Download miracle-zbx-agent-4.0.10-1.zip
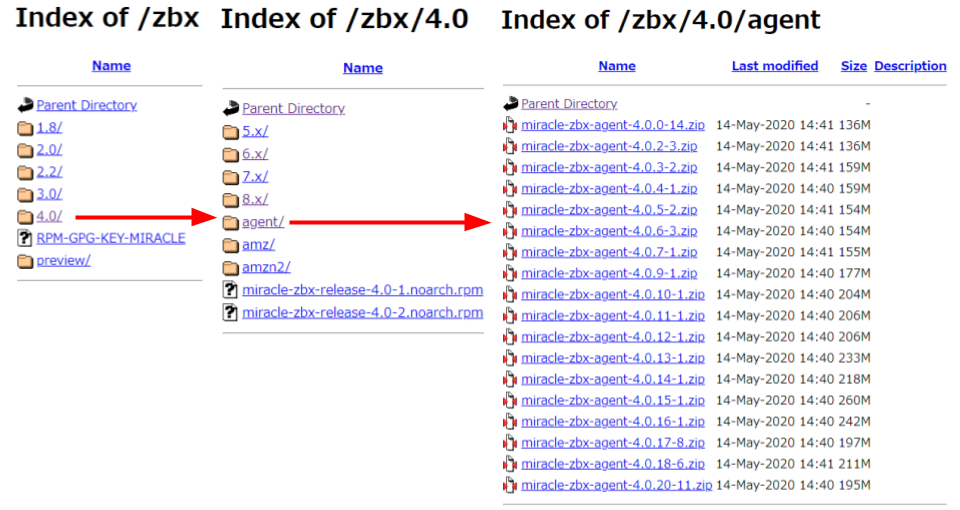 pos(613,295)
